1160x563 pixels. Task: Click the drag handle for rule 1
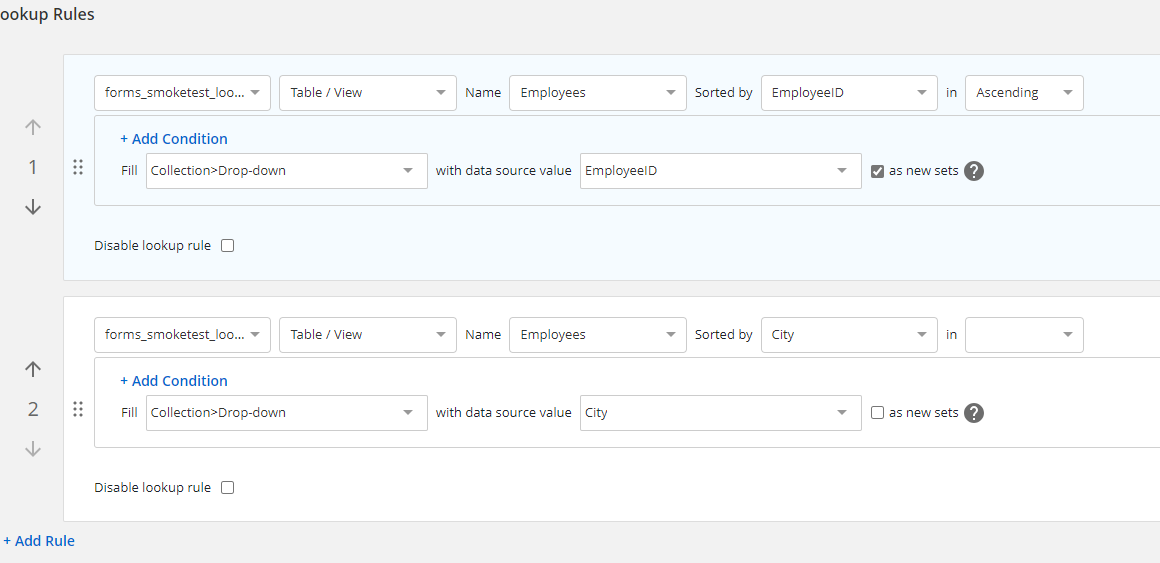(x=78, y=168)
